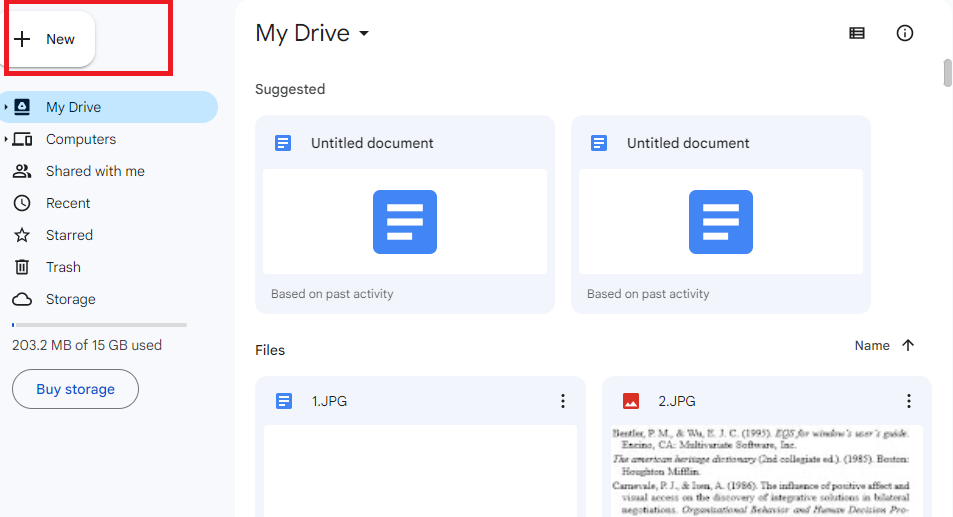Click the Starred star icon
Viewport: 953px width, 517px height.
22,235
